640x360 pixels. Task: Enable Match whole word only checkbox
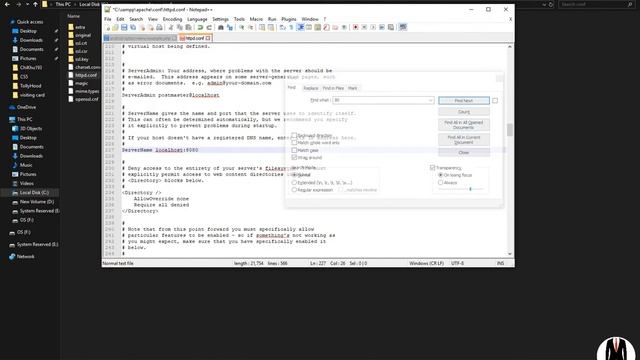pyautogui.click(x=294, y=142)
